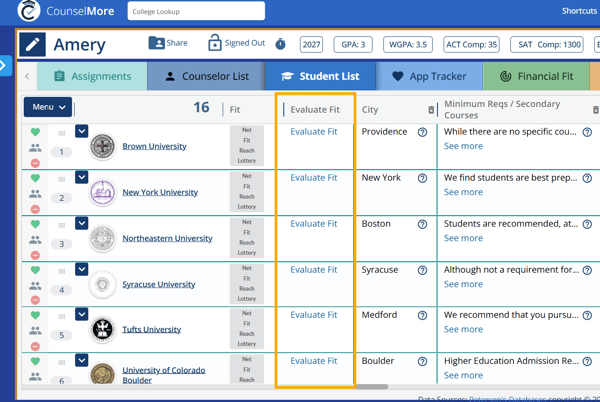Click the trash icon in Minimum Reqs header

tap(596, 110)
